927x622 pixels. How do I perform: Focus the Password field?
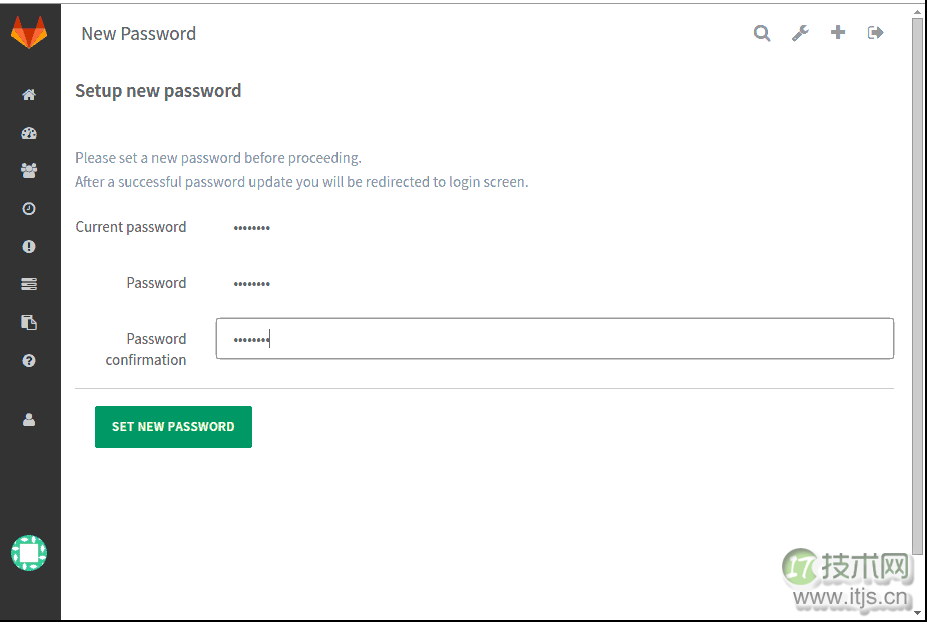(555, 283)
